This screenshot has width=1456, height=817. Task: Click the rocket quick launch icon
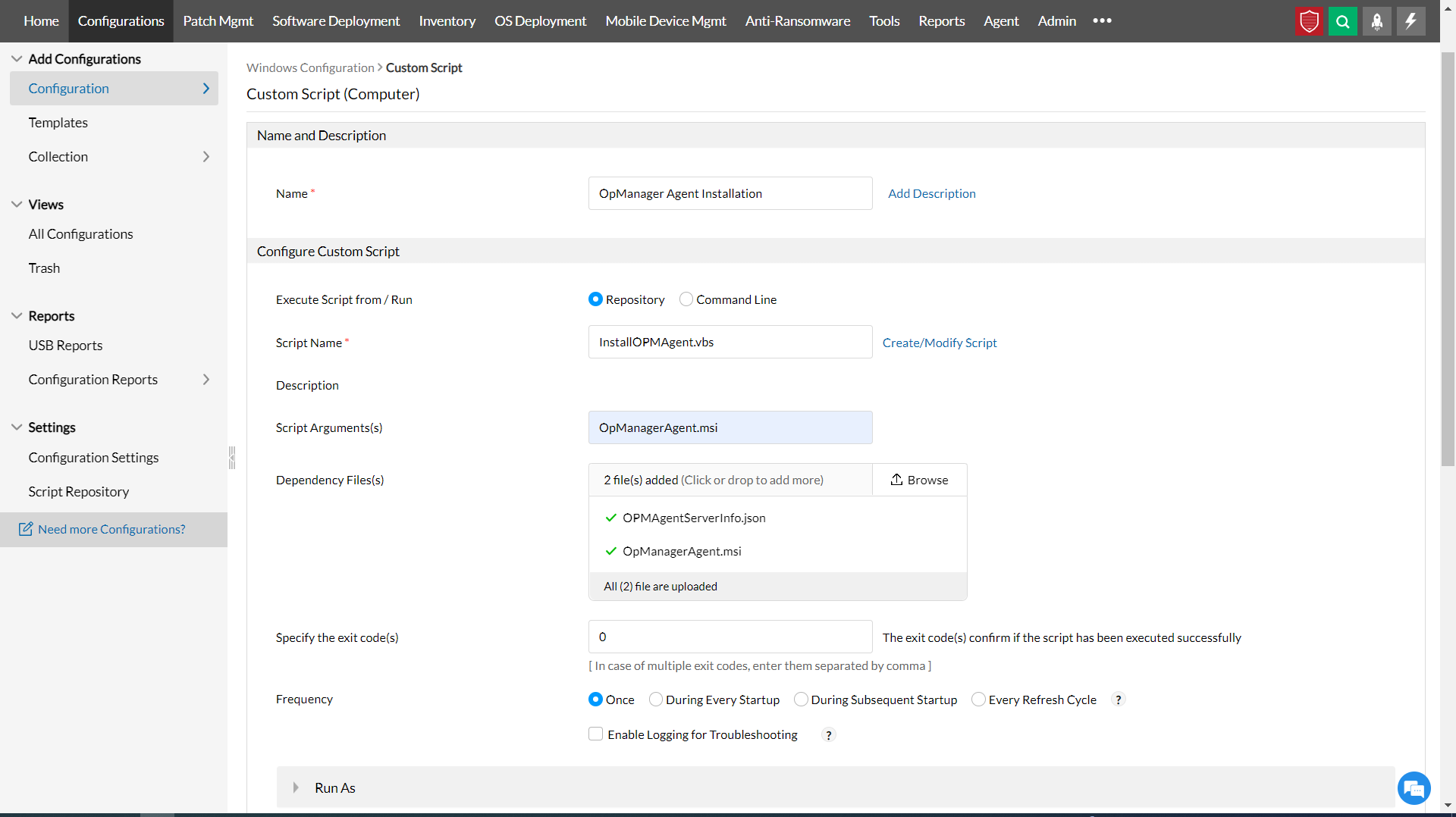(1376, 21)
